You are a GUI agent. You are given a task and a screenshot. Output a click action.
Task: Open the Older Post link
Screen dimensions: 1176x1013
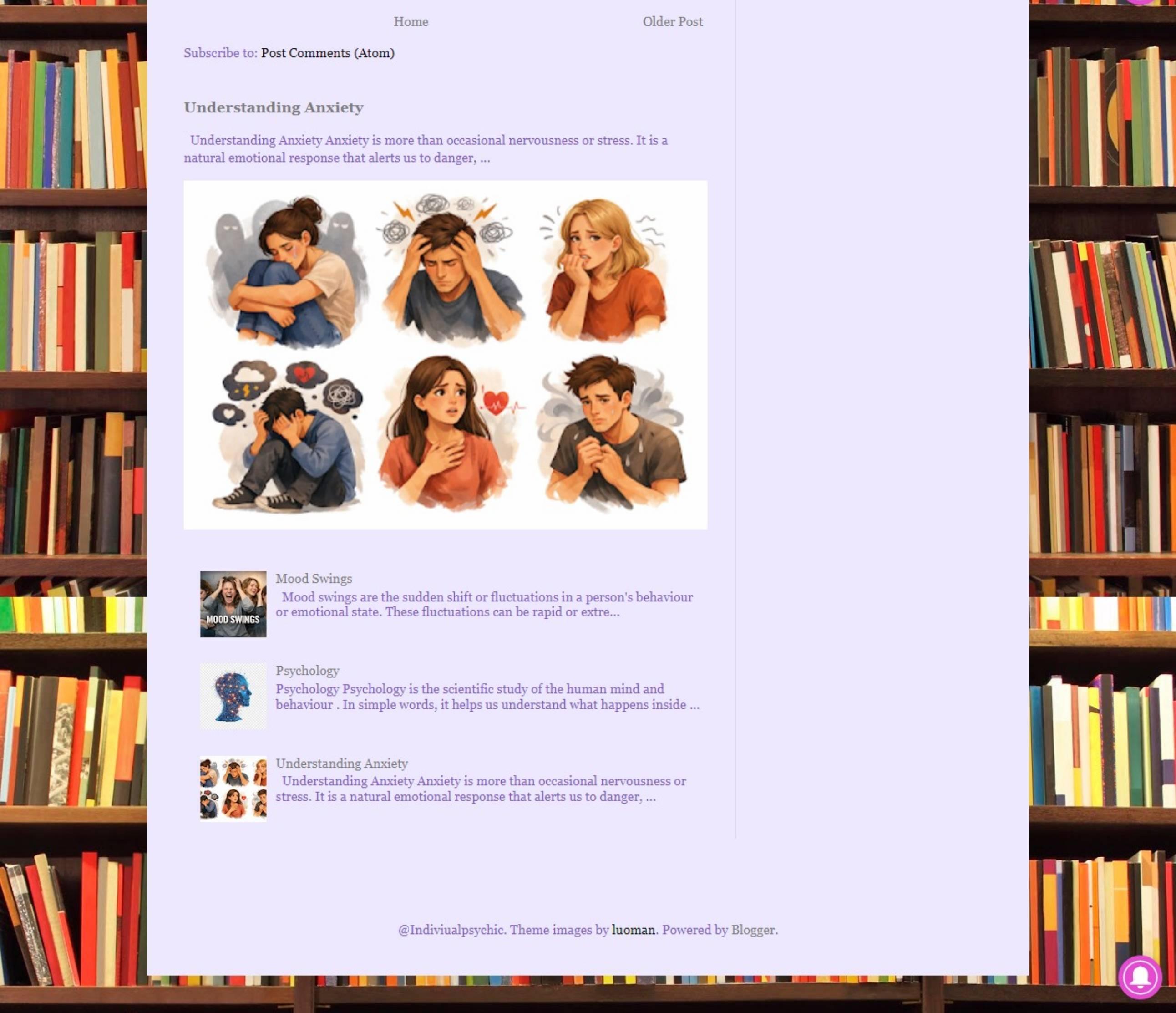673,21
